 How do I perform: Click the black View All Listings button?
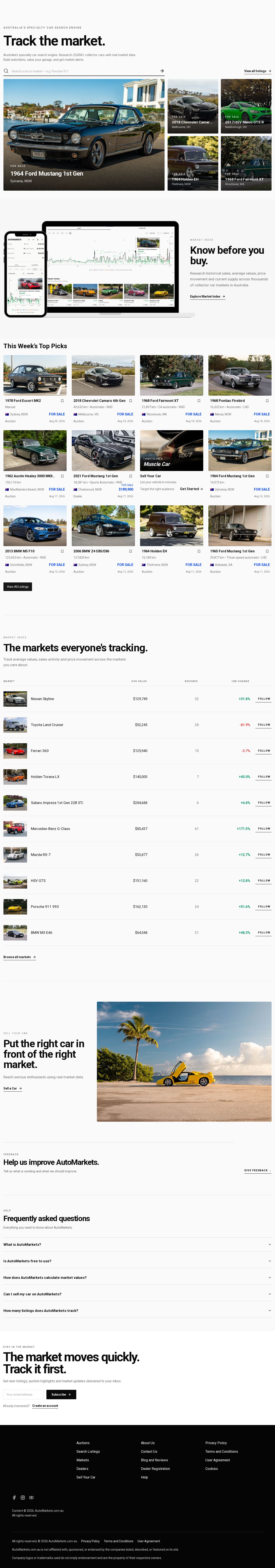(x=18, y=587)
